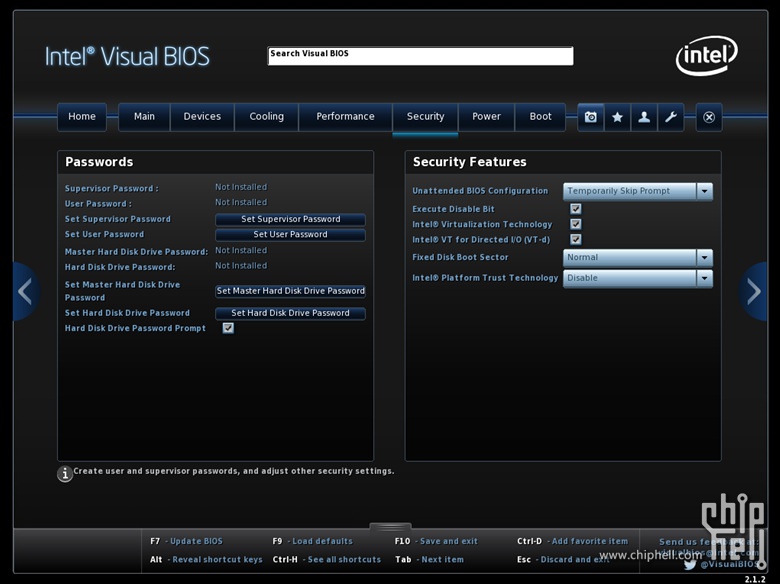780x584 pixels.
Task: Open the Cooling tab
Action: pos(267,116)
